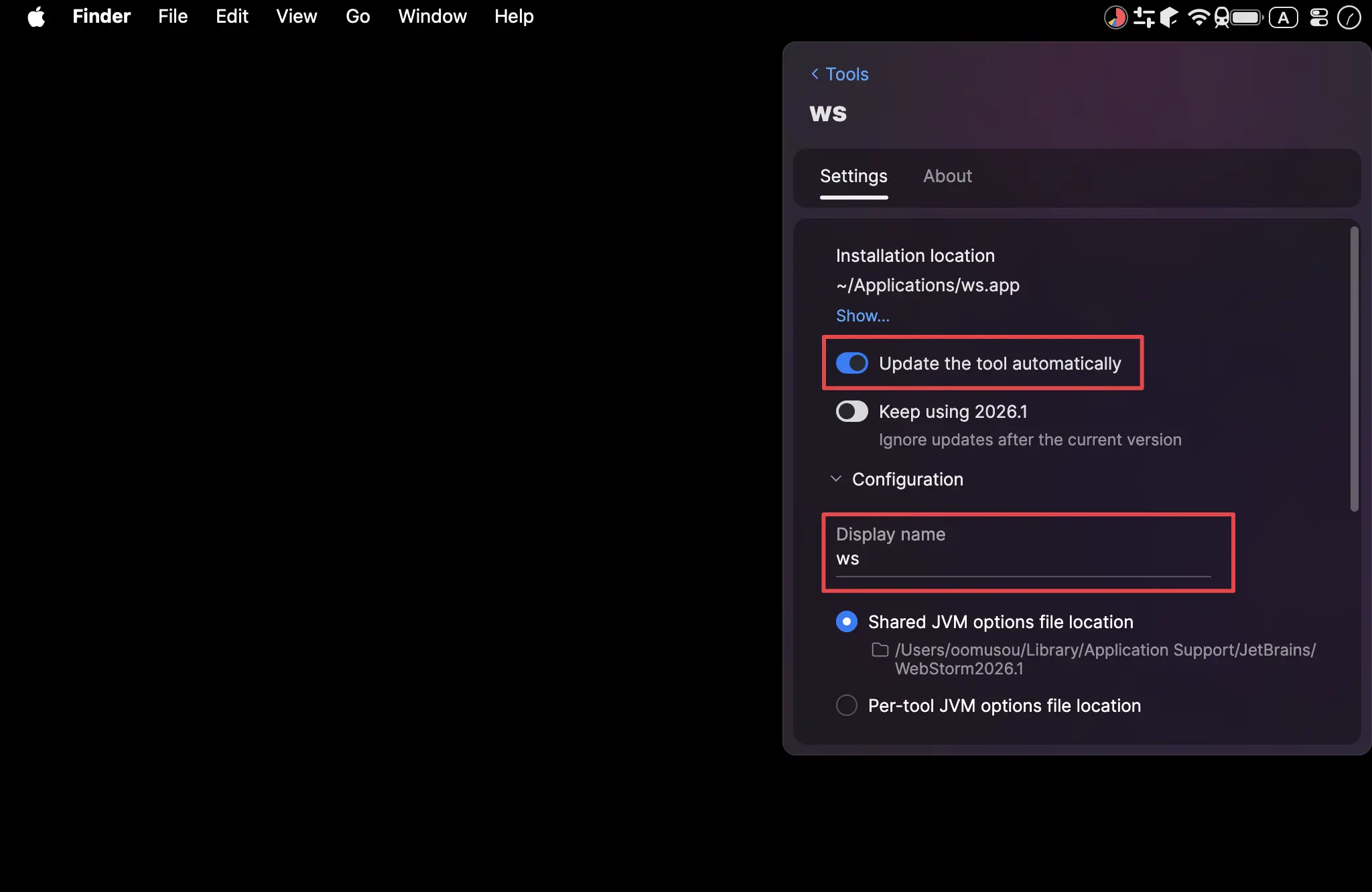
Task: Select Per-tool JVM options file location
Action: click(847, 705)
